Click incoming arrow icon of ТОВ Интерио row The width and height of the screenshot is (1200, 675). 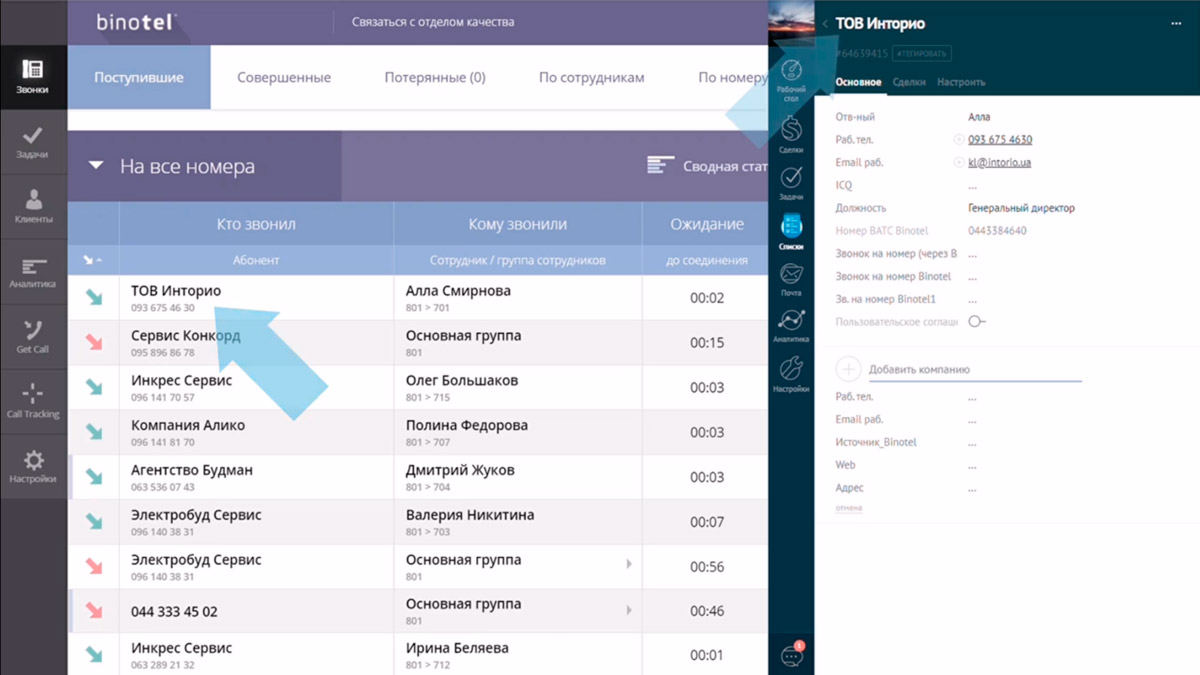click(x=94, y=297)
